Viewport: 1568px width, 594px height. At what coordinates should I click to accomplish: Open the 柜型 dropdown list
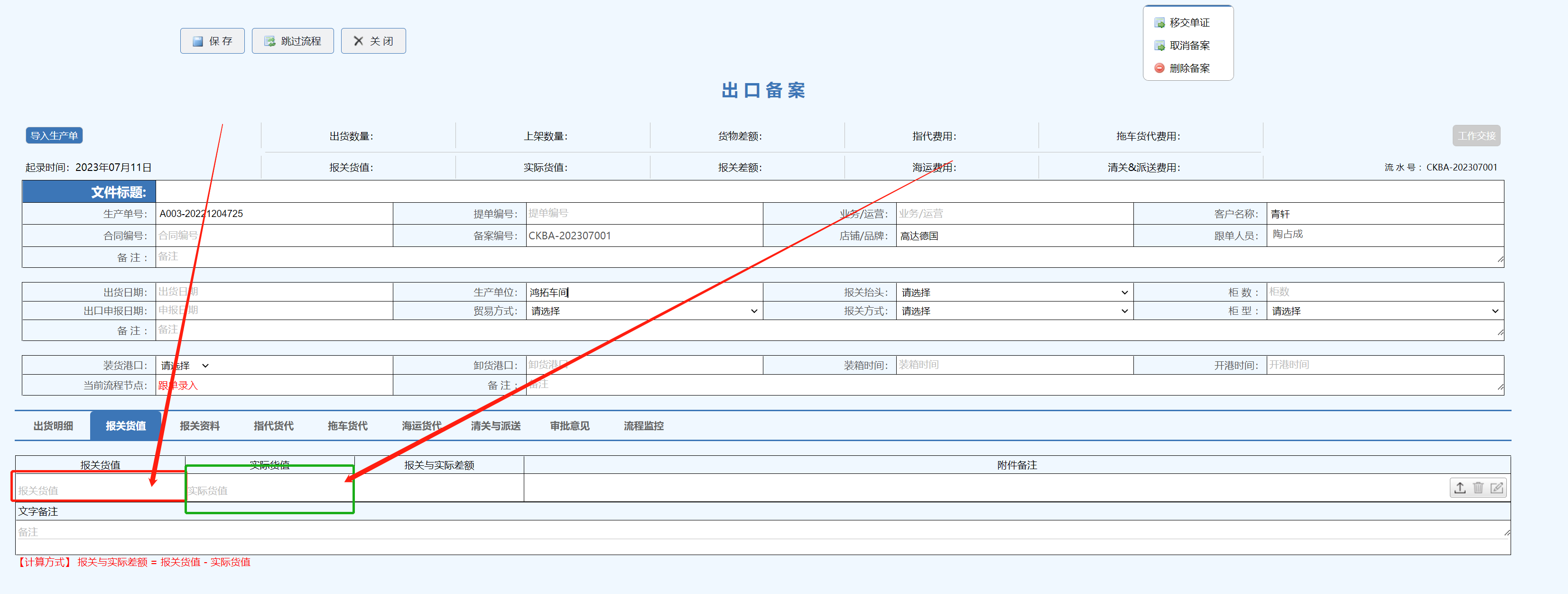point(1384,311)
